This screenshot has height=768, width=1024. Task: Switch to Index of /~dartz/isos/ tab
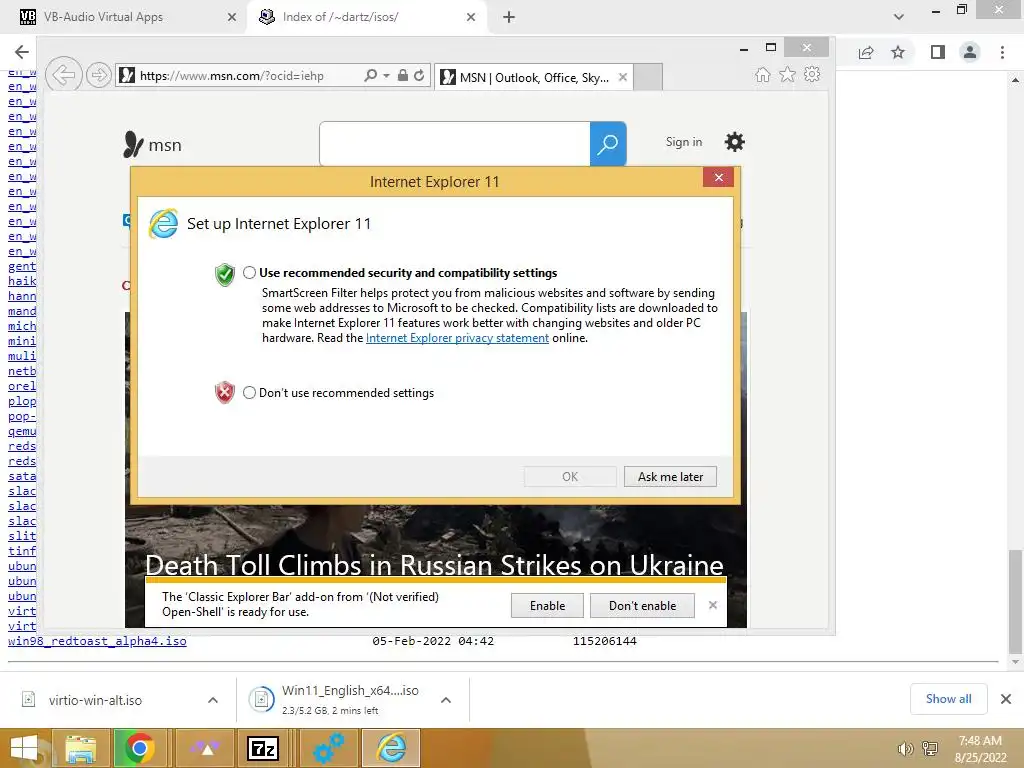(x=366, y=17)
